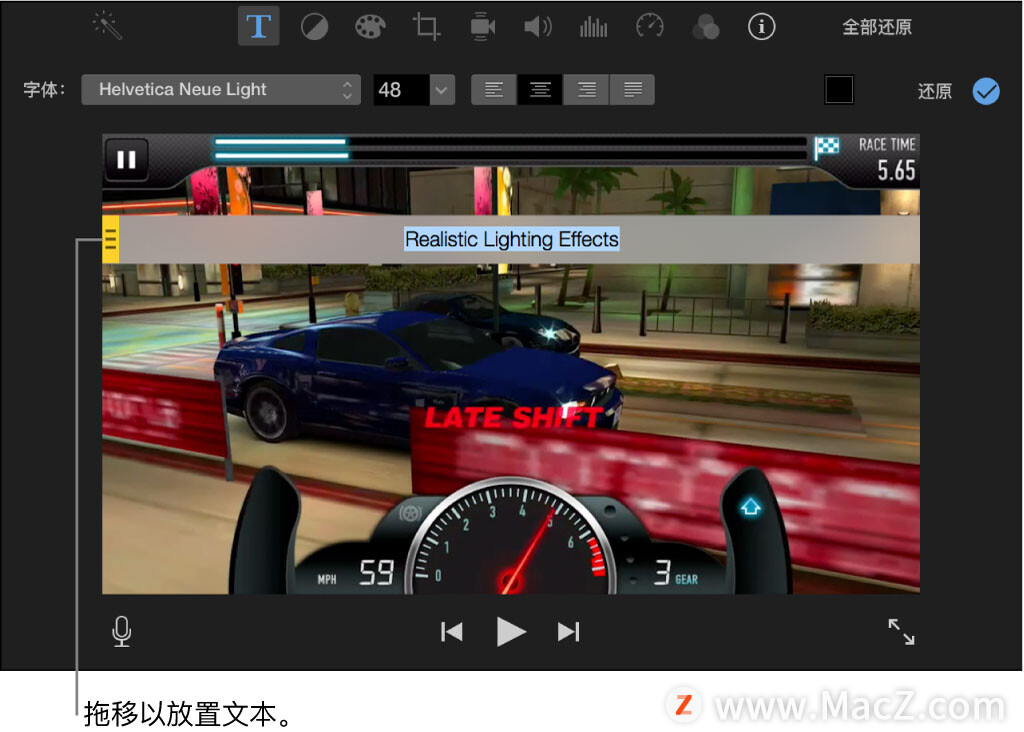
Task: Align text to the left
Action: click(494, 89)
